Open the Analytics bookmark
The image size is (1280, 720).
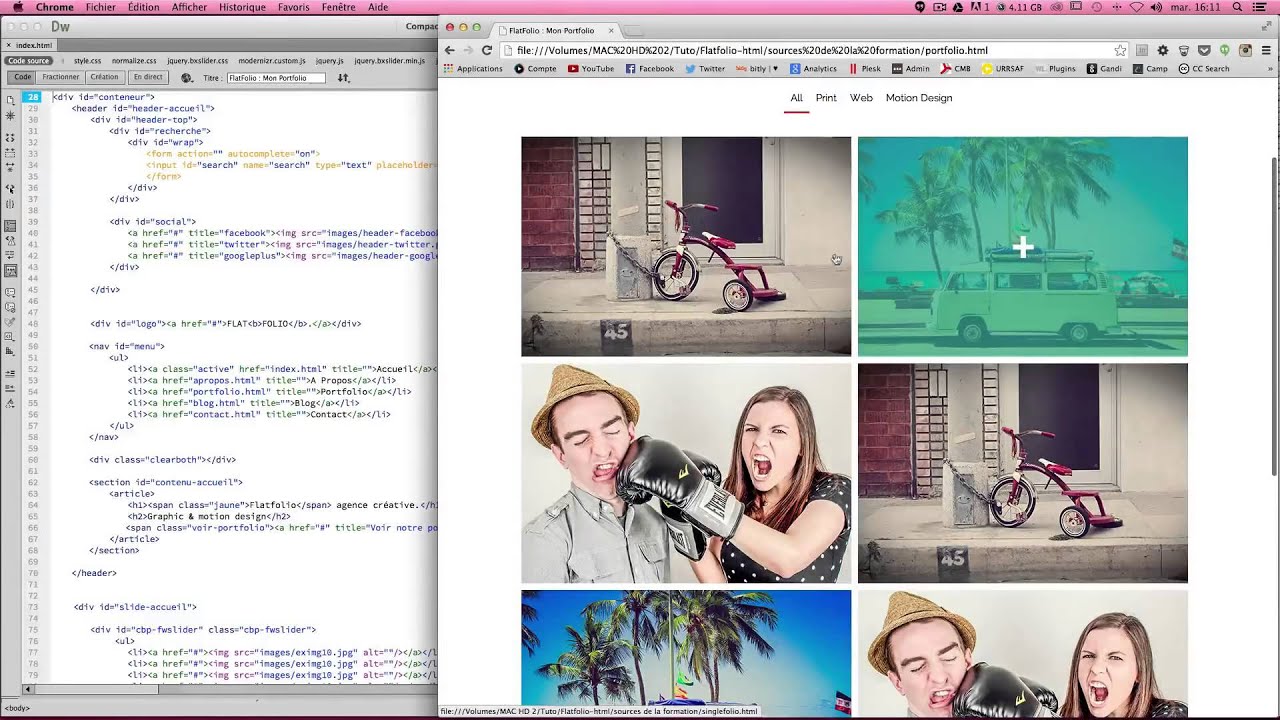[813, 69]
